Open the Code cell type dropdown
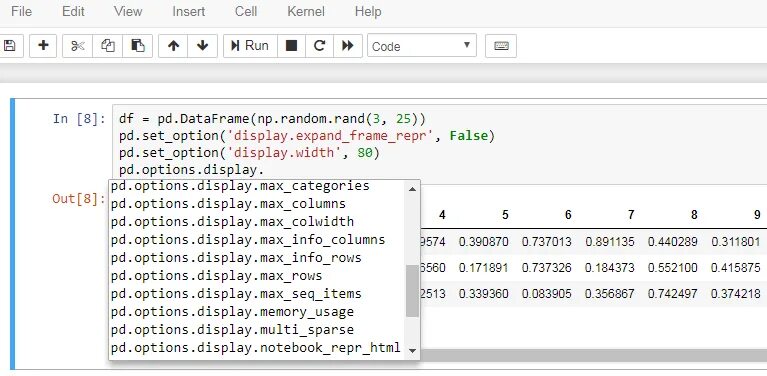The height and width of the screenshot is (376, 767). (x=422, y=46)
